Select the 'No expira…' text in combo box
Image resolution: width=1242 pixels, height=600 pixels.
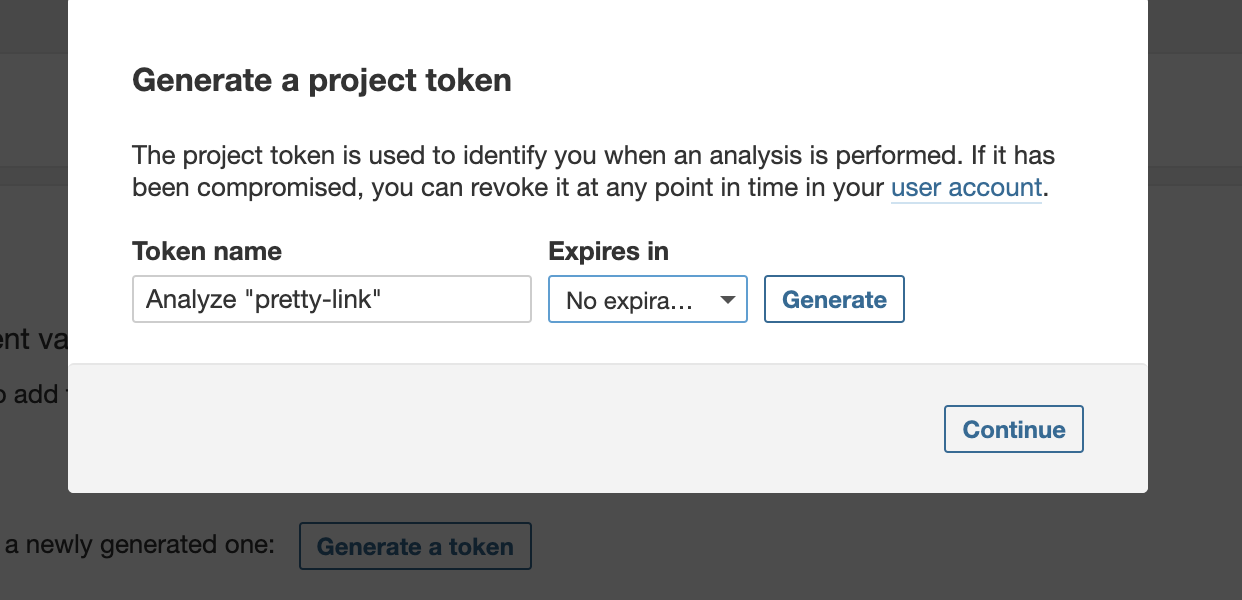[629, 300]
